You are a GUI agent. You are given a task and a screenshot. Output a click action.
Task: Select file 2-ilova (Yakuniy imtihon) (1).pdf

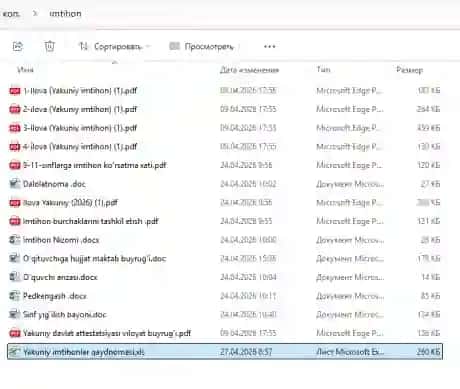click(80, 109)
